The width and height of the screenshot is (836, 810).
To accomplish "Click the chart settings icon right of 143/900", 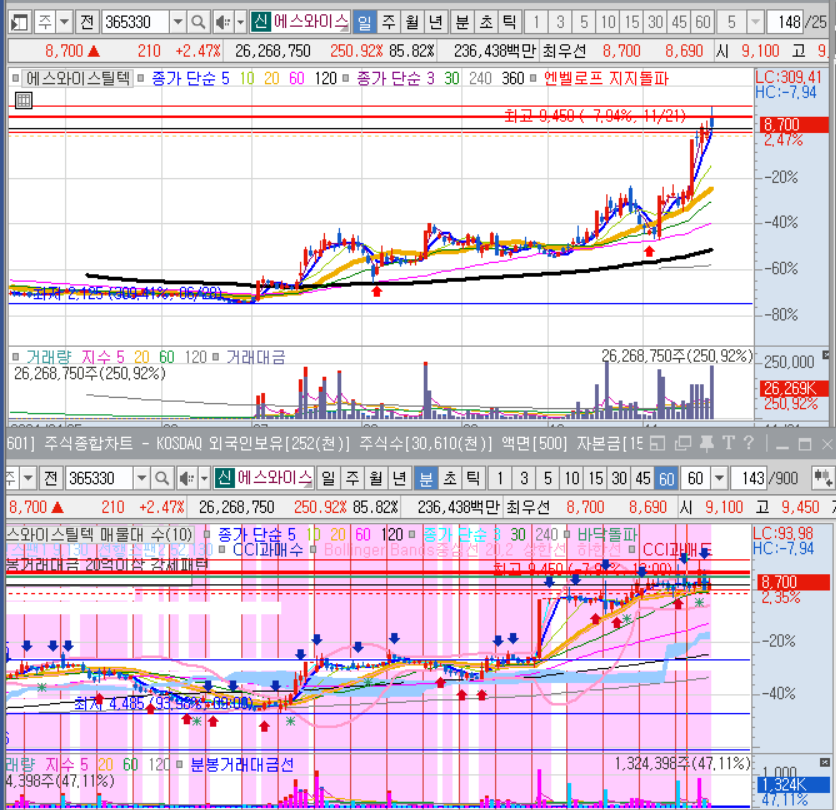I will click(822, 478).
